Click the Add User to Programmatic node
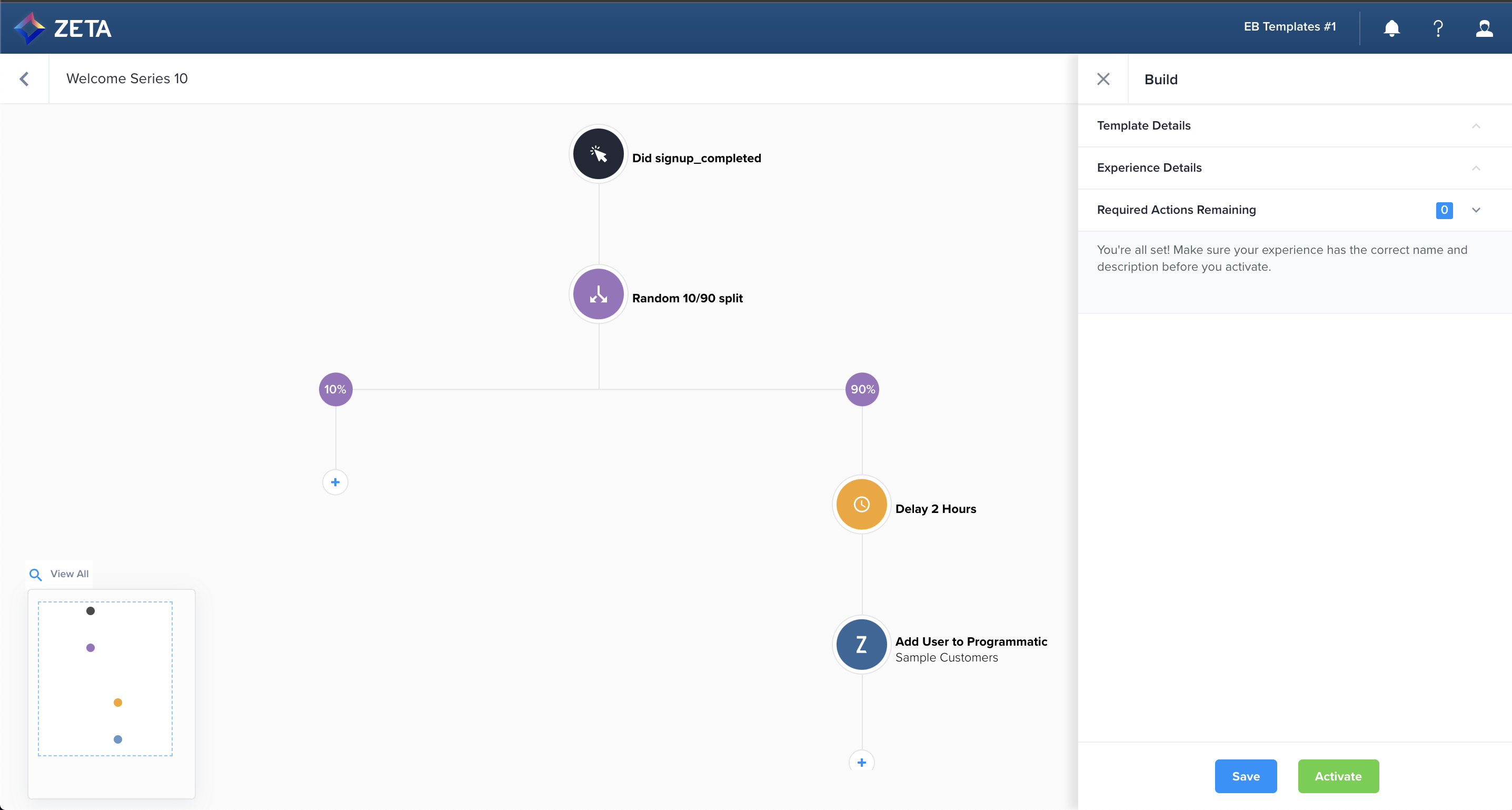The height and width of the screenshot is (810, 1512). tap(861, 644)
